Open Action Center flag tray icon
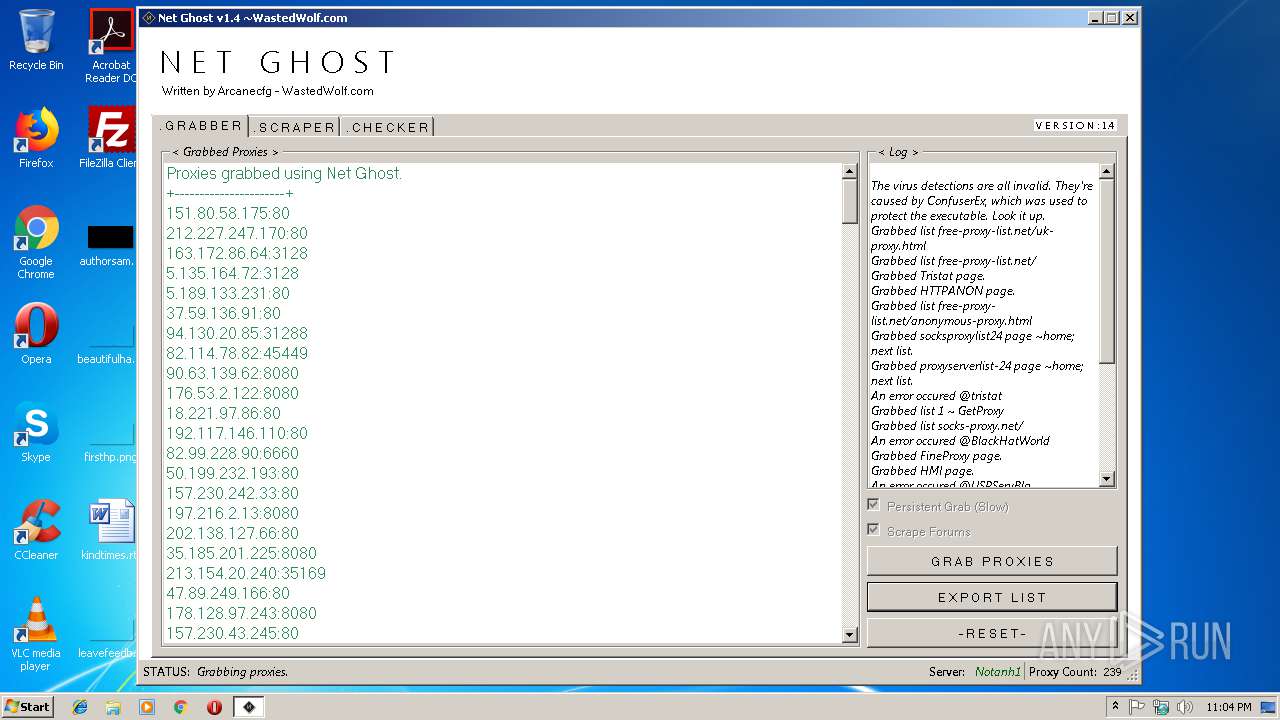Screen dimensions: 1280x720 [1137, 707]
